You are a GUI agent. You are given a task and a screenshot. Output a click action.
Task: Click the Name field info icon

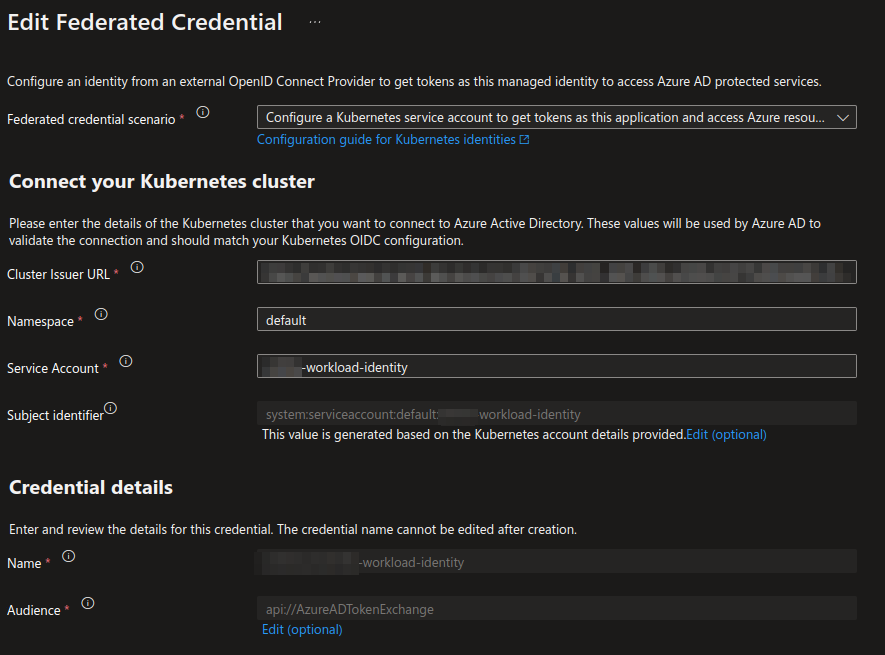[x=67, y=556]
